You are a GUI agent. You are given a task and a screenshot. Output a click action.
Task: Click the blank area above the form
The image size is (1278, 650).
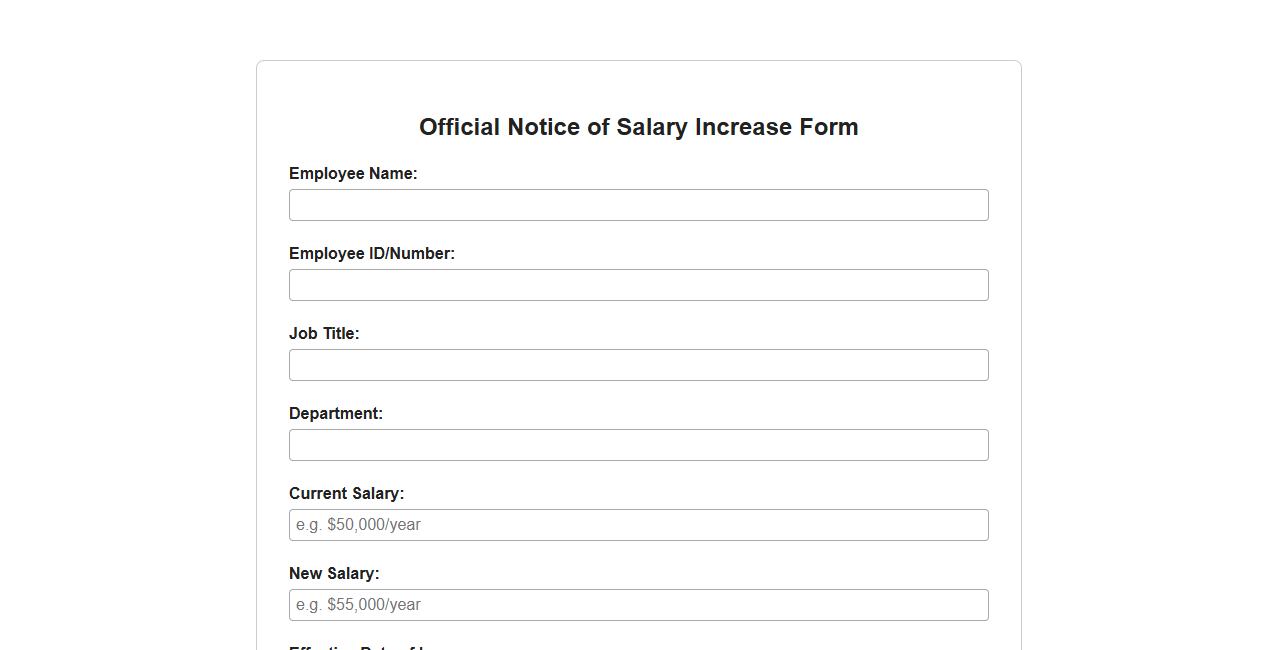[x=638, y=30]
